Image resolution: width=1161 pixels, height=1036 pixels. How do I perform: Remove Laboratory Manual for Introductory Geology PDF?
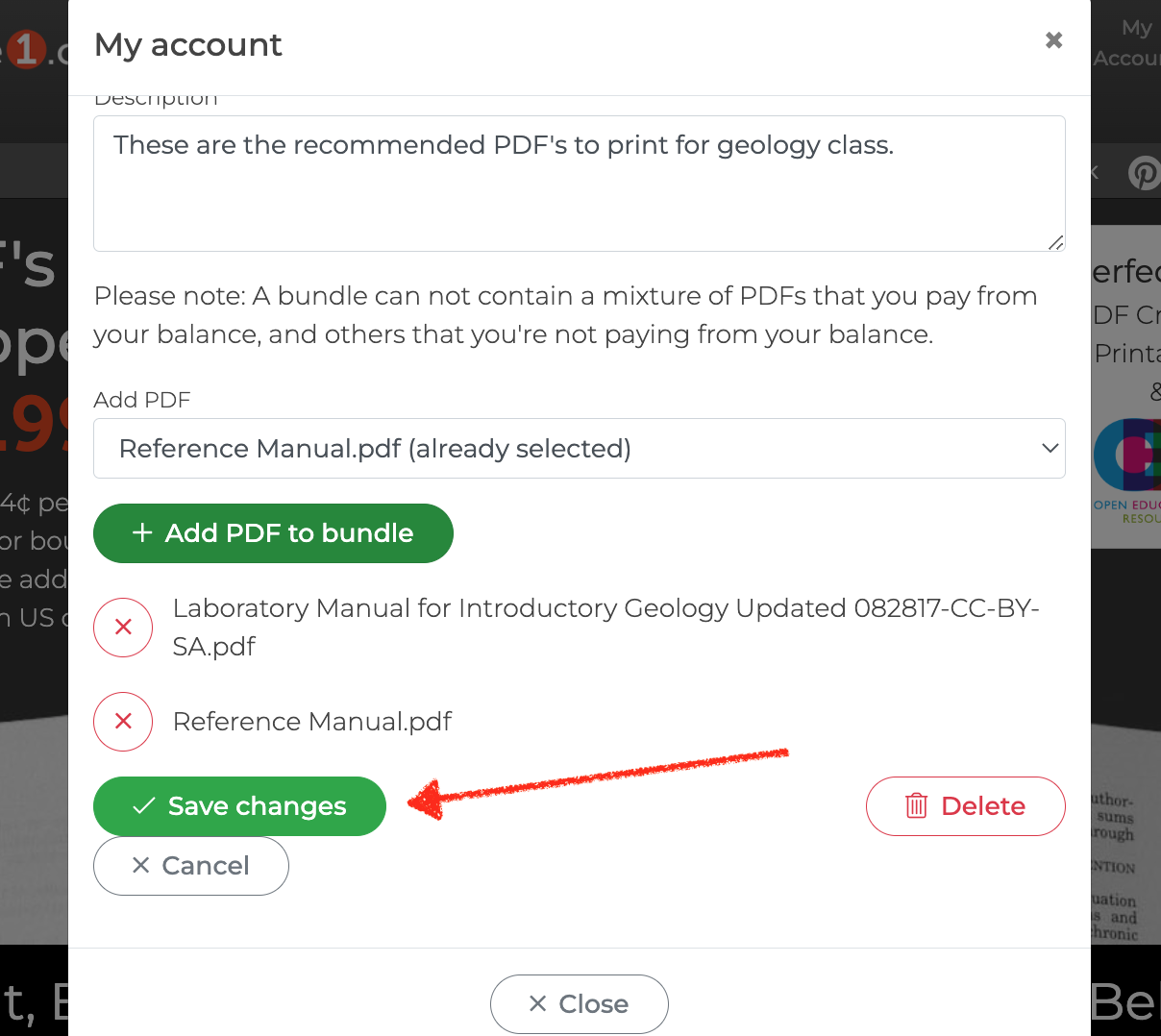click(123, 628)
